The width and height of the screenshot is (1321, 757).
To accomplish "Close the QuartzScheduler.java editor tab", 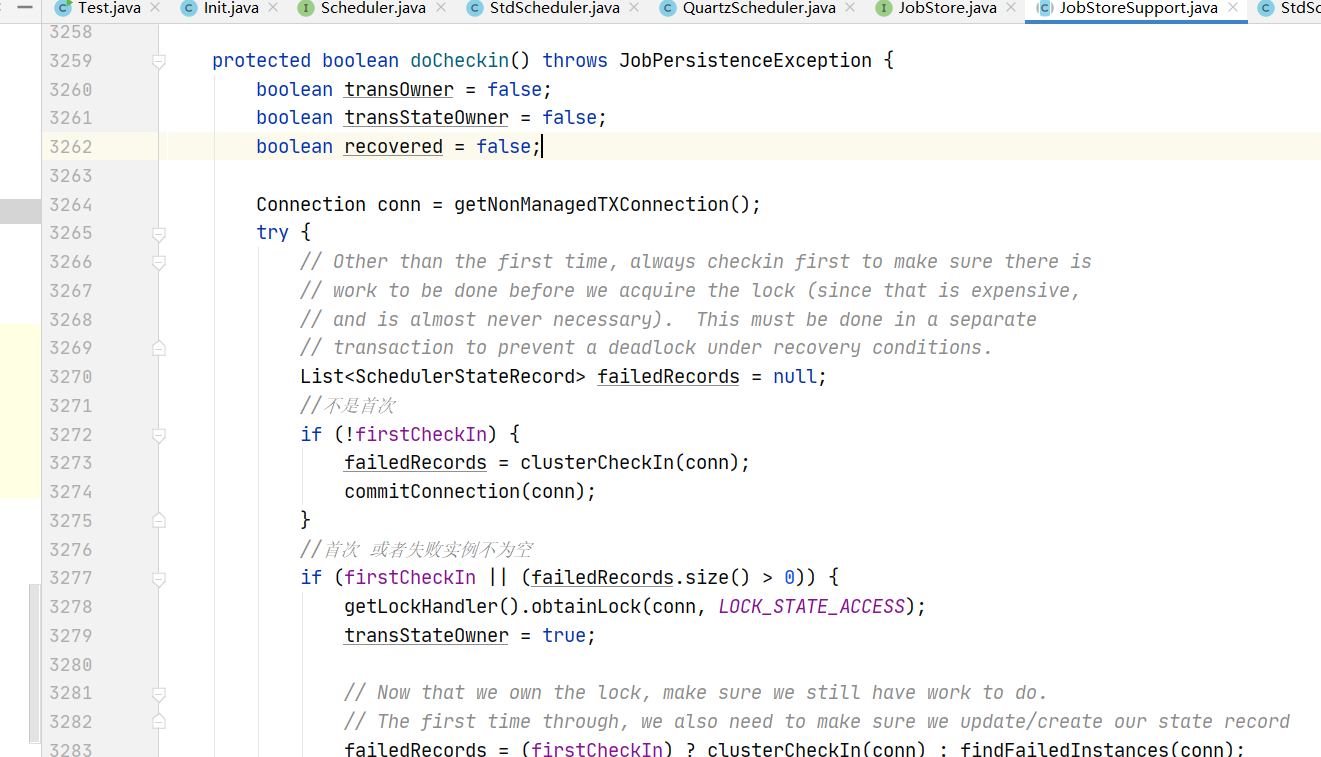I will pos(850,8).
